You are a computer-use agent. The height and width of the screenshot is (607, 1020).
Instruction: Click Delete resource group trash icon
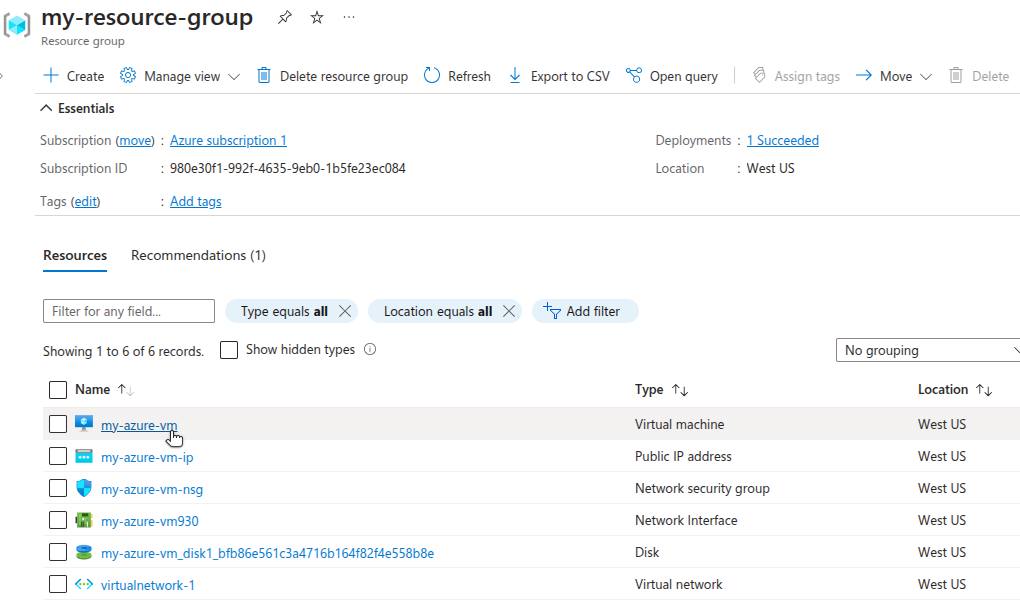[x=263, y=75]
